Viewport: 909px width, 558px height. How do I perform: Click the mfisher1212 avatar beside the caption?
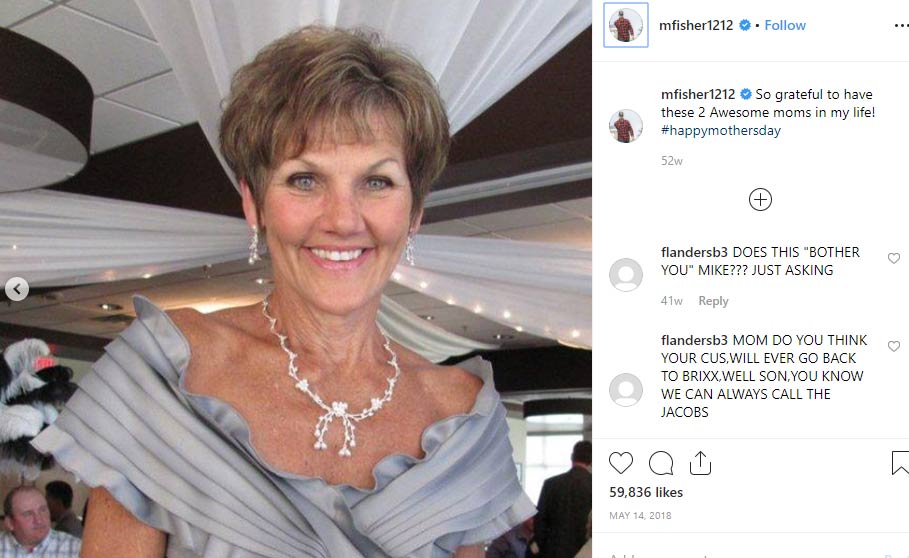point(626,126)
